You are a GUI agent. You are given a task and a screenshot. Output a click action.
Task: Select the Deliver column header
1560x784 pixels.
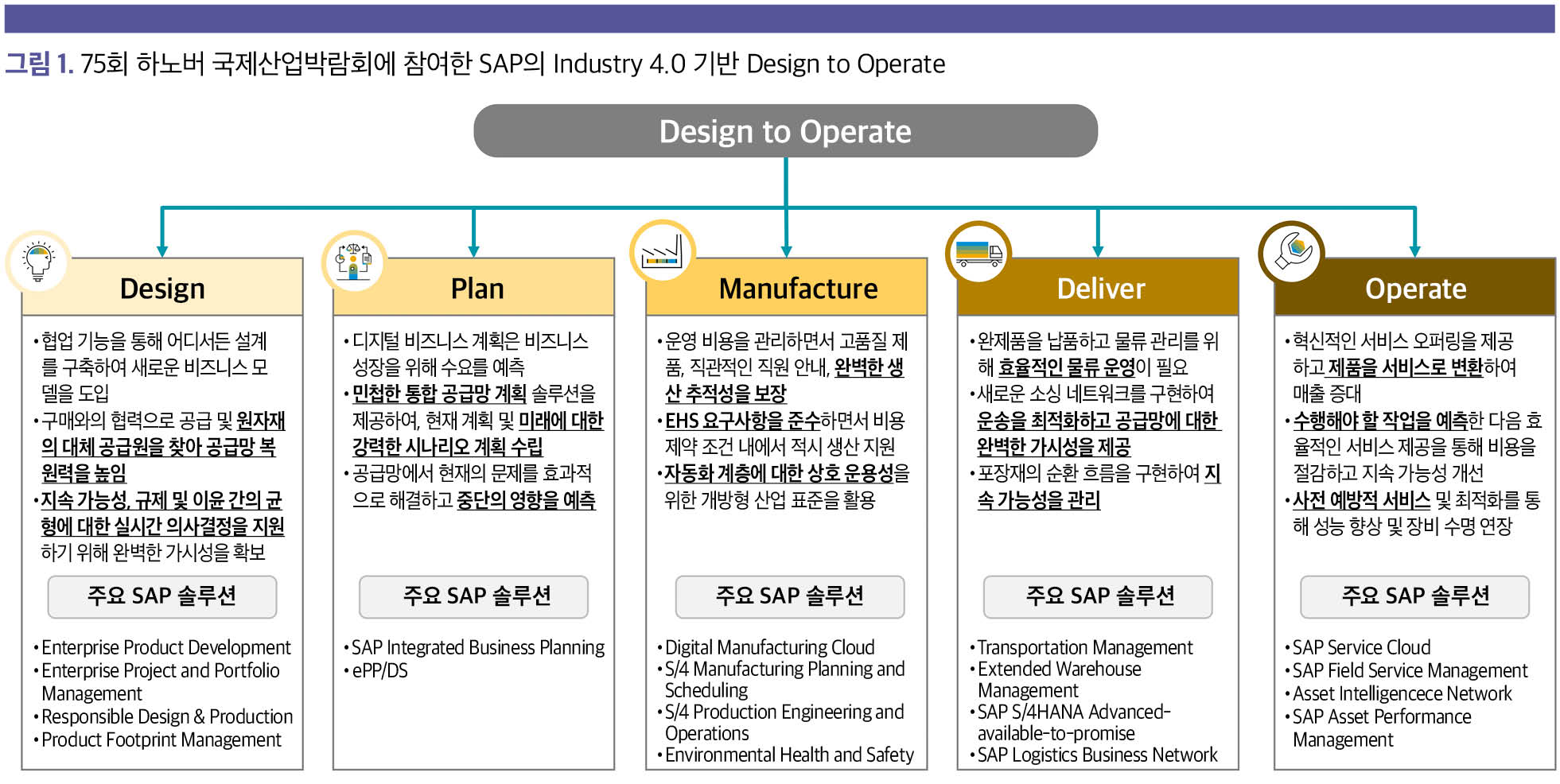click(x=1098, y=288)
